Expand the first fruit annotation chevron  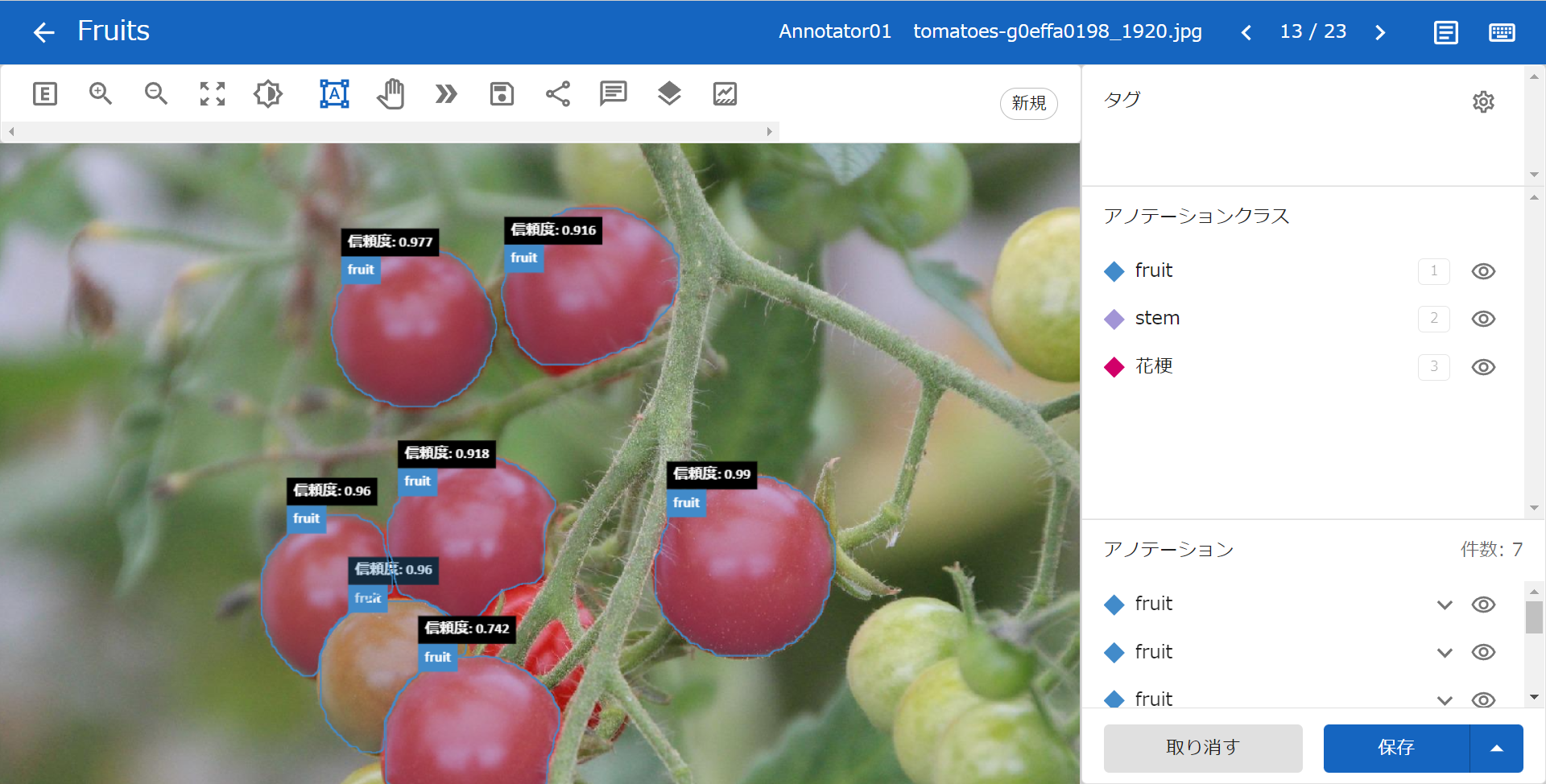click(x=1445, y=605)
